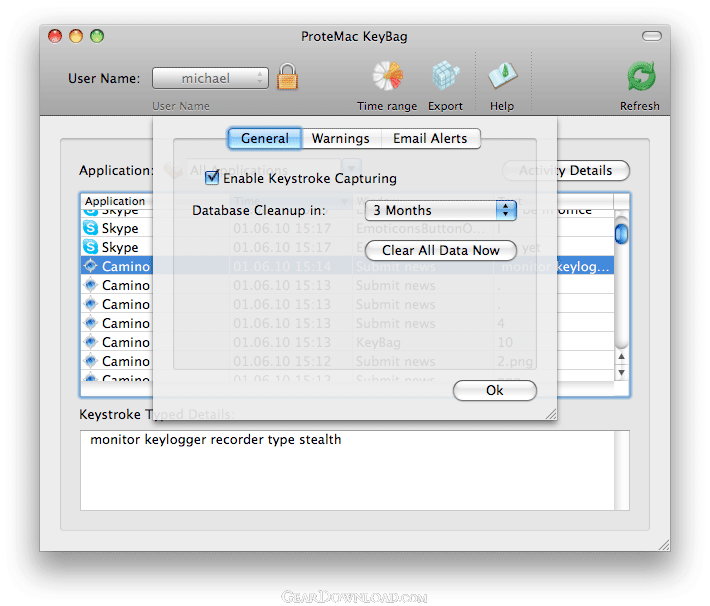Click the padlock icon next to user name
Screen dimensions: 710x606
288,76
